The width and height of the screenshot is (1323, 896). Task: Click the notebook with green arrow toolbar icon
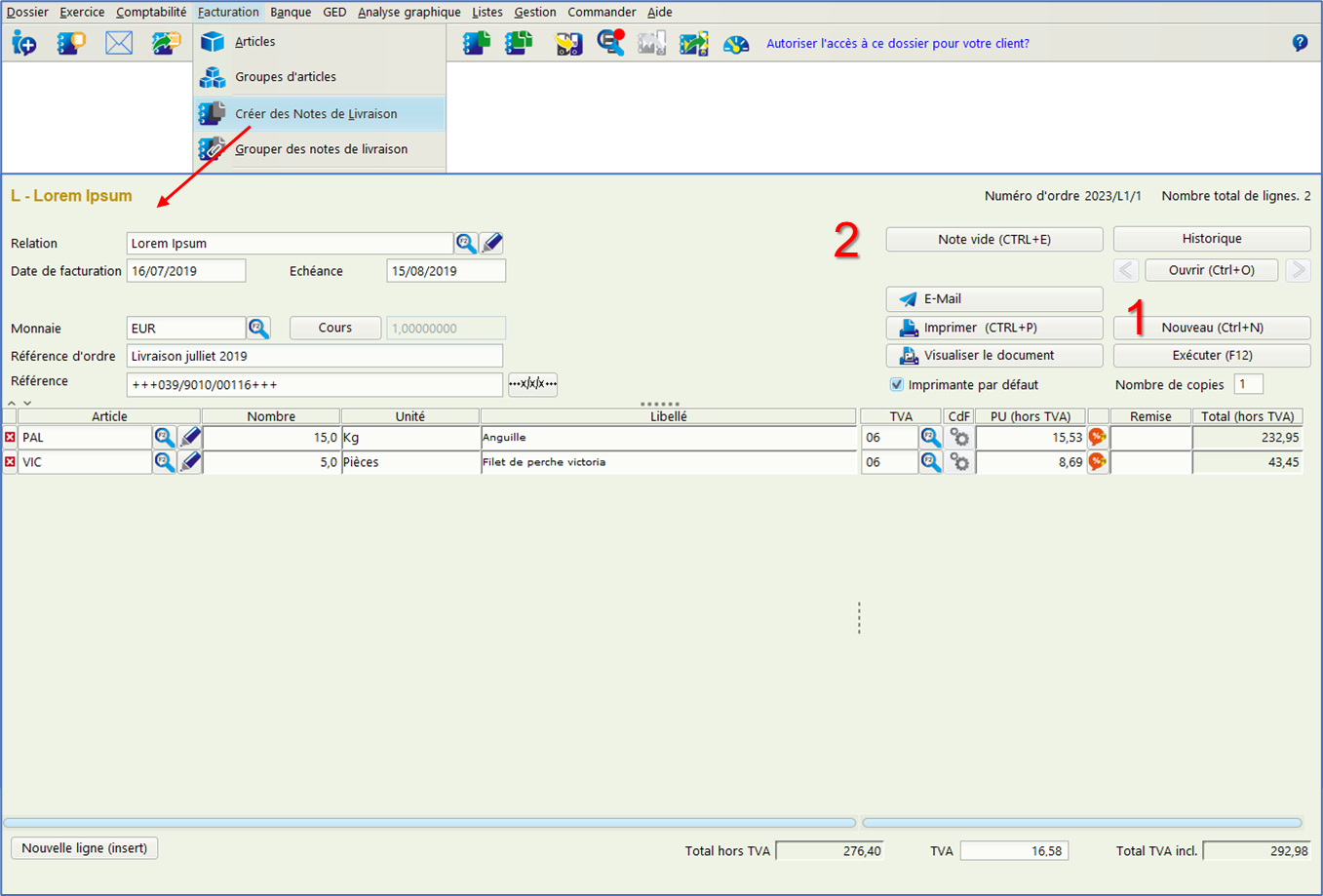pos(166,43)
